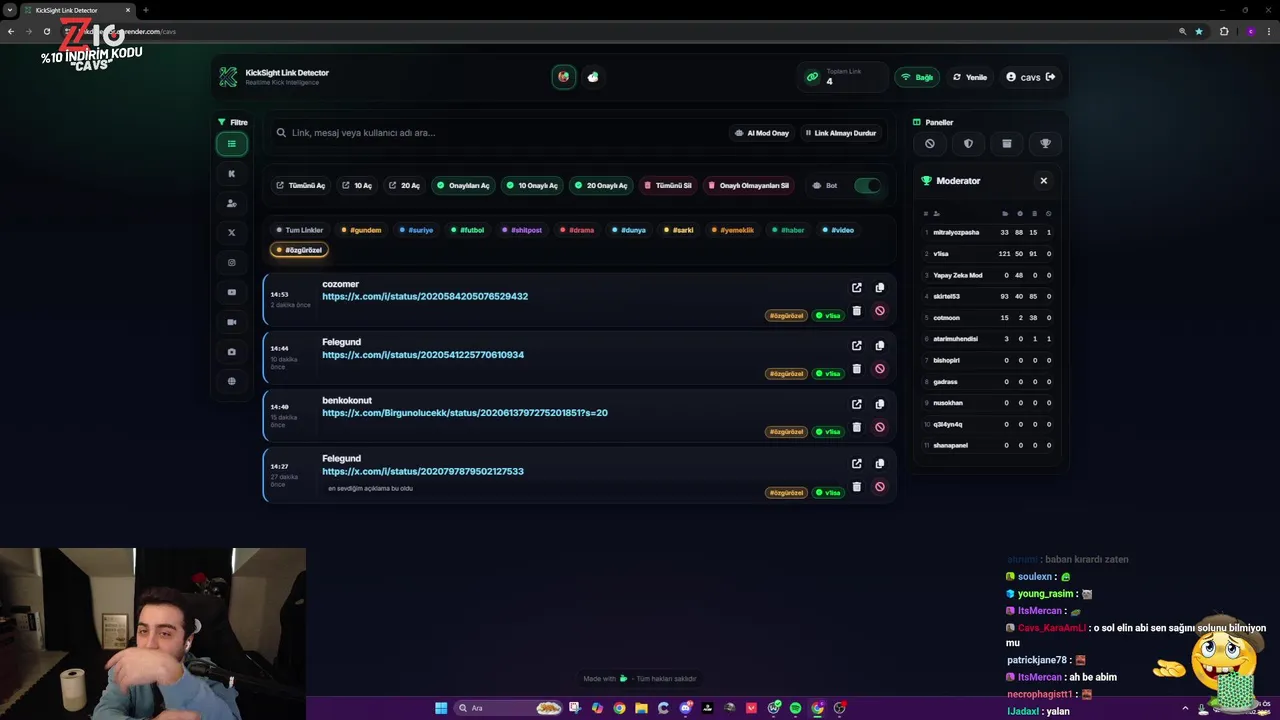Open the user filter icon in sidebar
Screen dimensions: 1280x720
[231, 203]
